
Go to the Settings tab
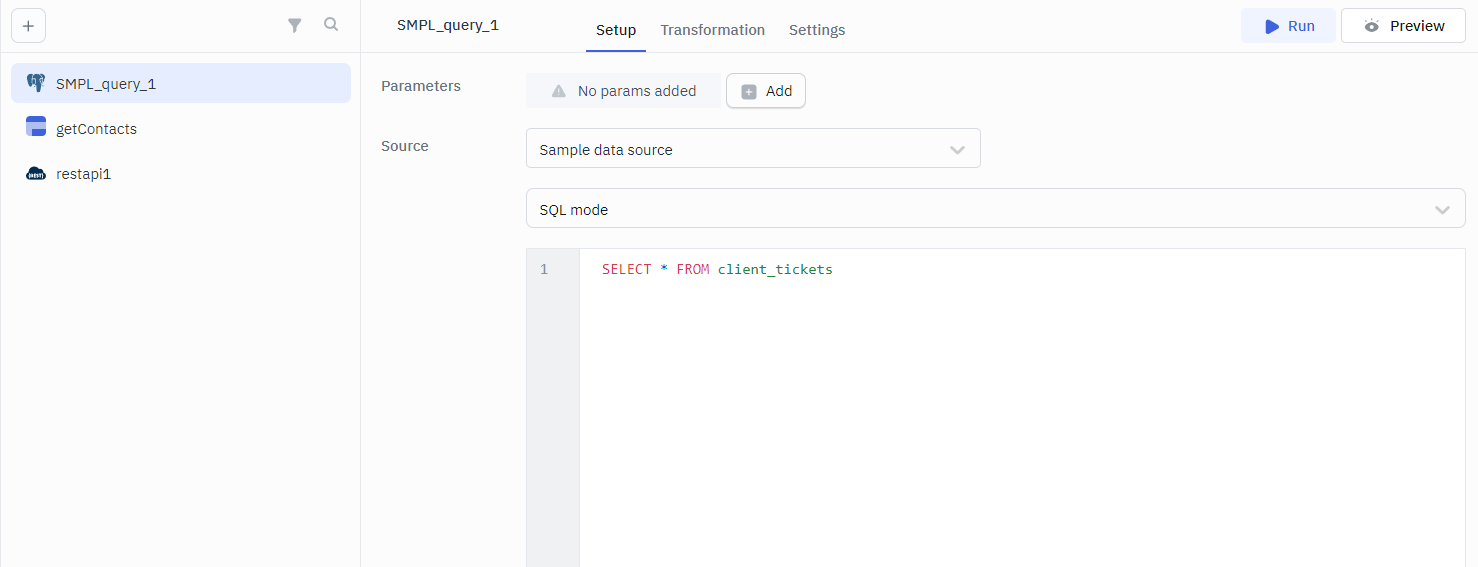click(817, 30)
